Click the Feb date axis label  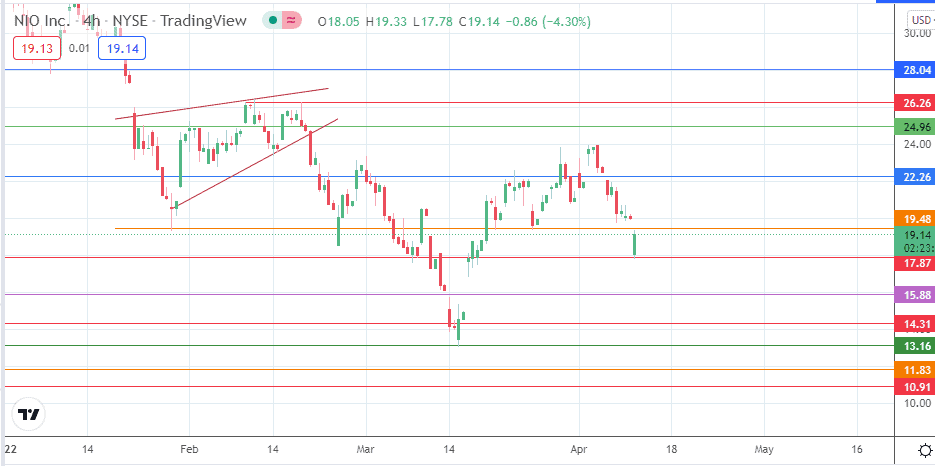tap(189, 448)
